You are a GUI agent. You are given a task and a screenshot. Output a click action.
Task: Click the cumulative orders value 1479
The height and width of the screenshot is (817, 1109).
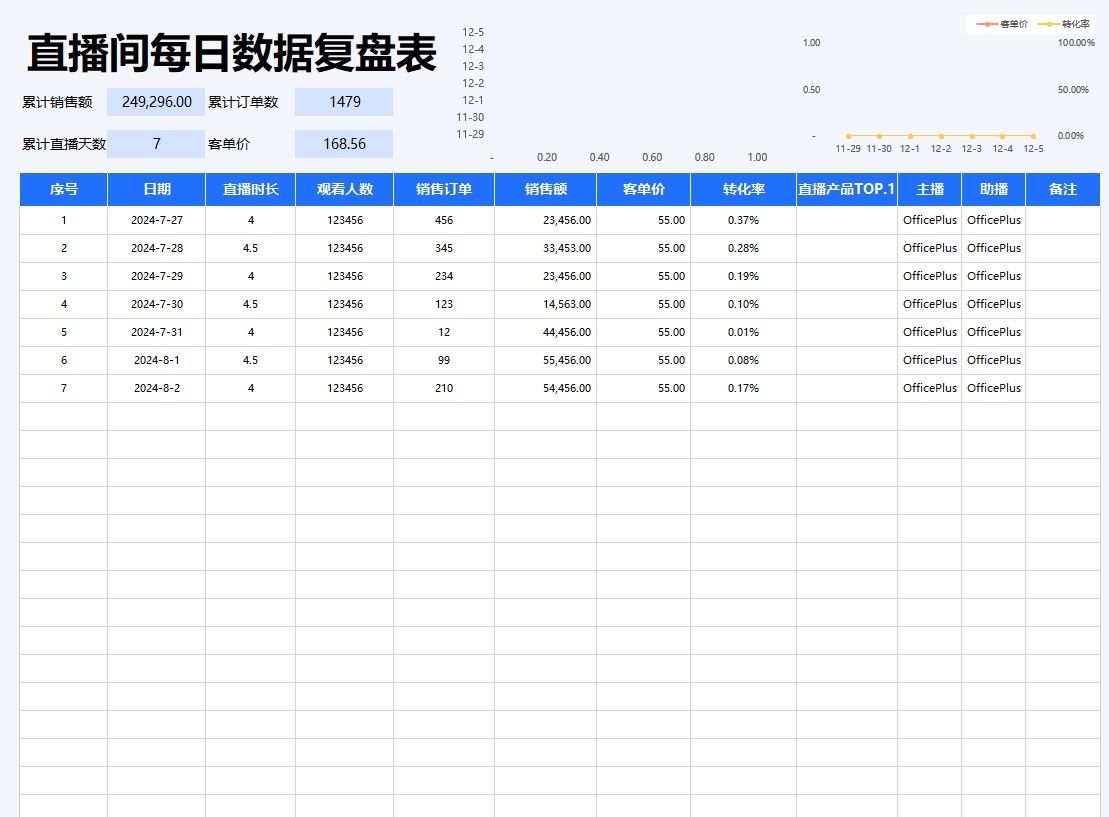click(x=344, y=102)
